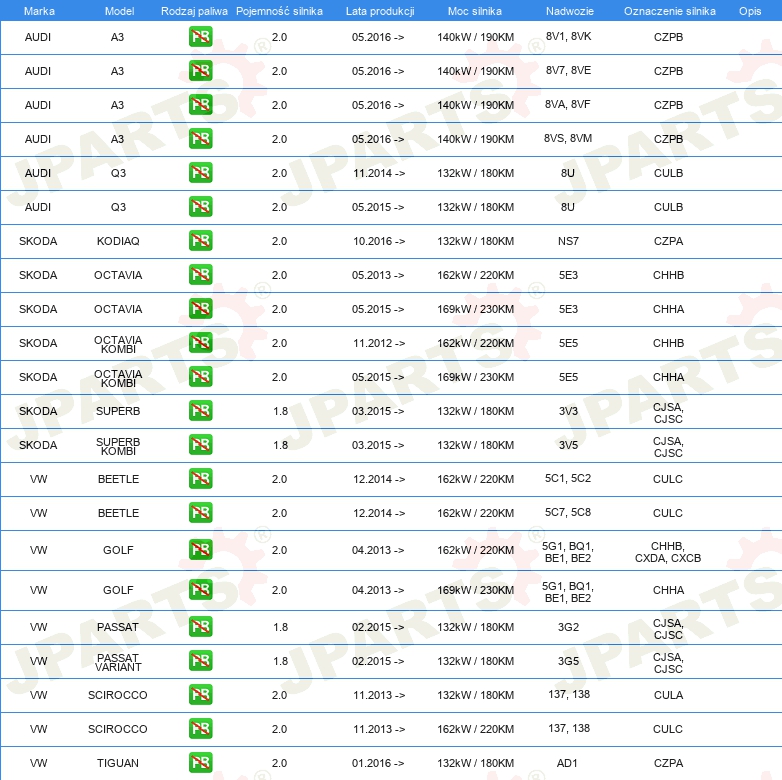The width and height of the screenshot is (782, 780).
Task: Click the 8V7, 8VE body code cell
Action: (568, 70)
